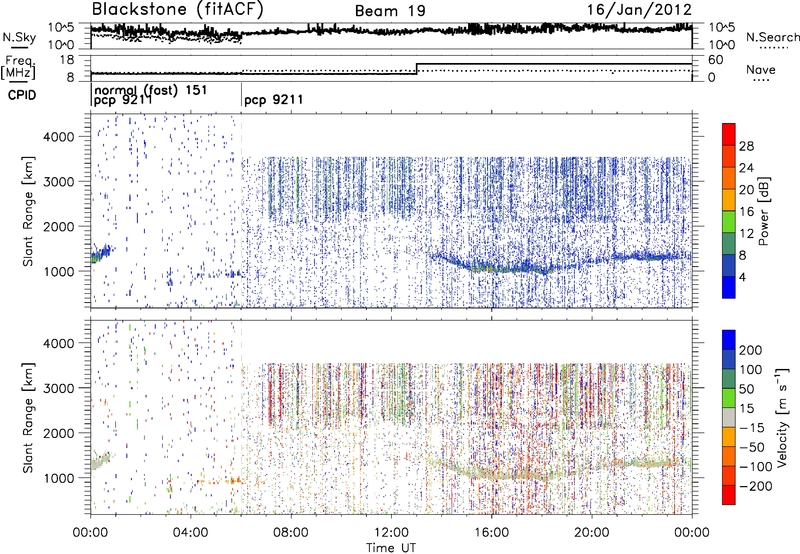Click the frequency step-up at 13:00 UT
The width and height of the screenshot is (800, 554).
[x=417, y=69]
